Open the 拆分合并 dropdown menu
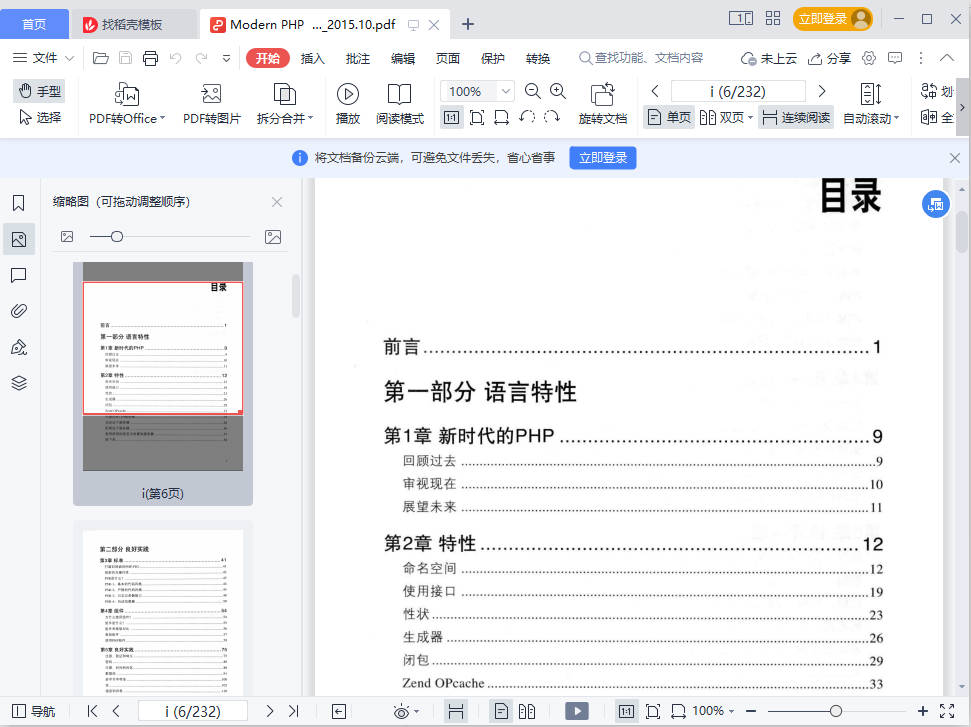The width and height of the screenshot is (971, 727). [310, 119]
